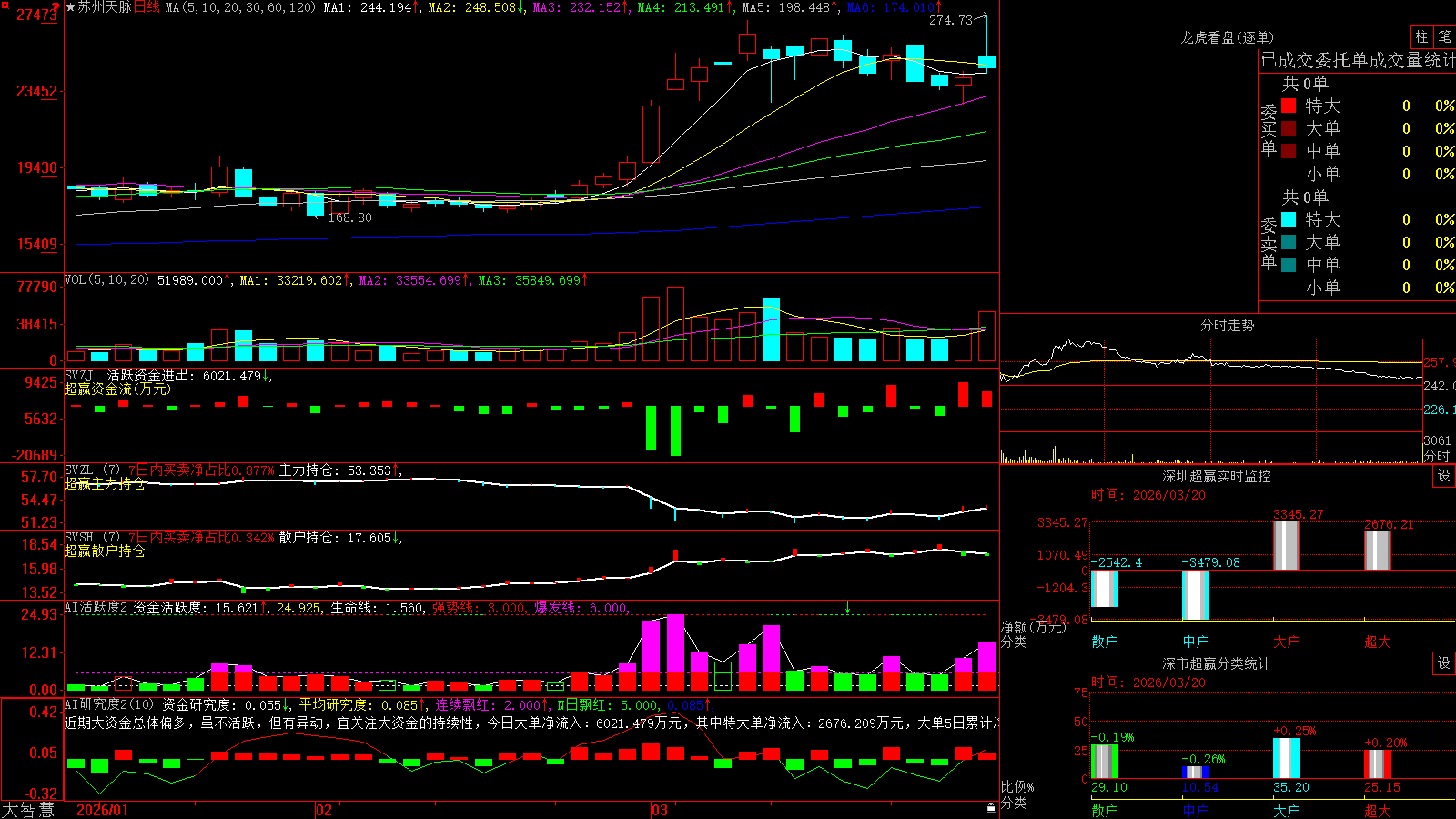Select the 2026/01 date marker
This screenshot has height=819, width=1456.
[104, 809]
